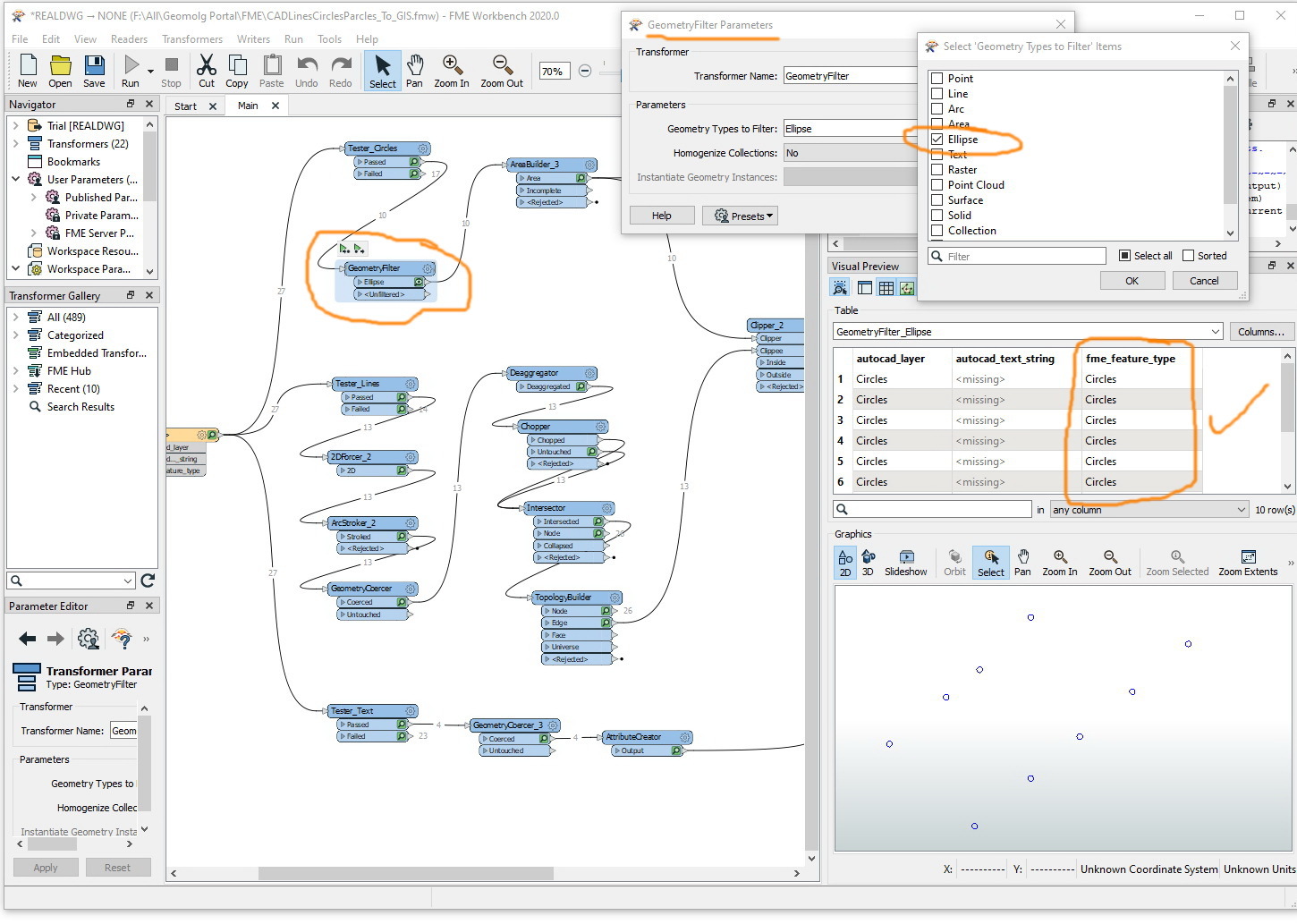Start the Slideshow in Graphics panel
Viewport: 1297px width, 924px height.
[906, 563]
